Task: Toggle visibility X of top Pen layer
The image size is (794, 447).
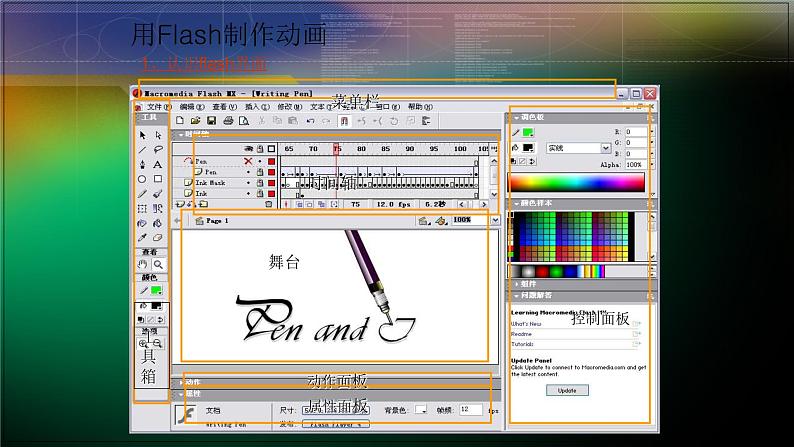Action: point(248,161)
